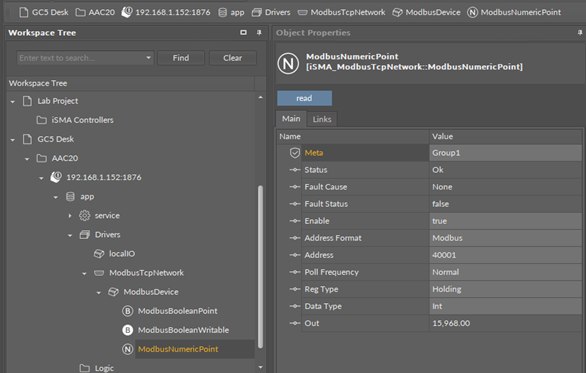Select the Main tab

291,119
